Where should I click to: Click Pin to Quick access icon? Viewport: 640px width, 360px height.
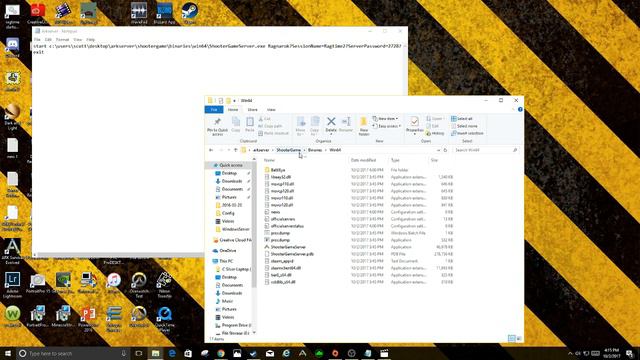217,126
